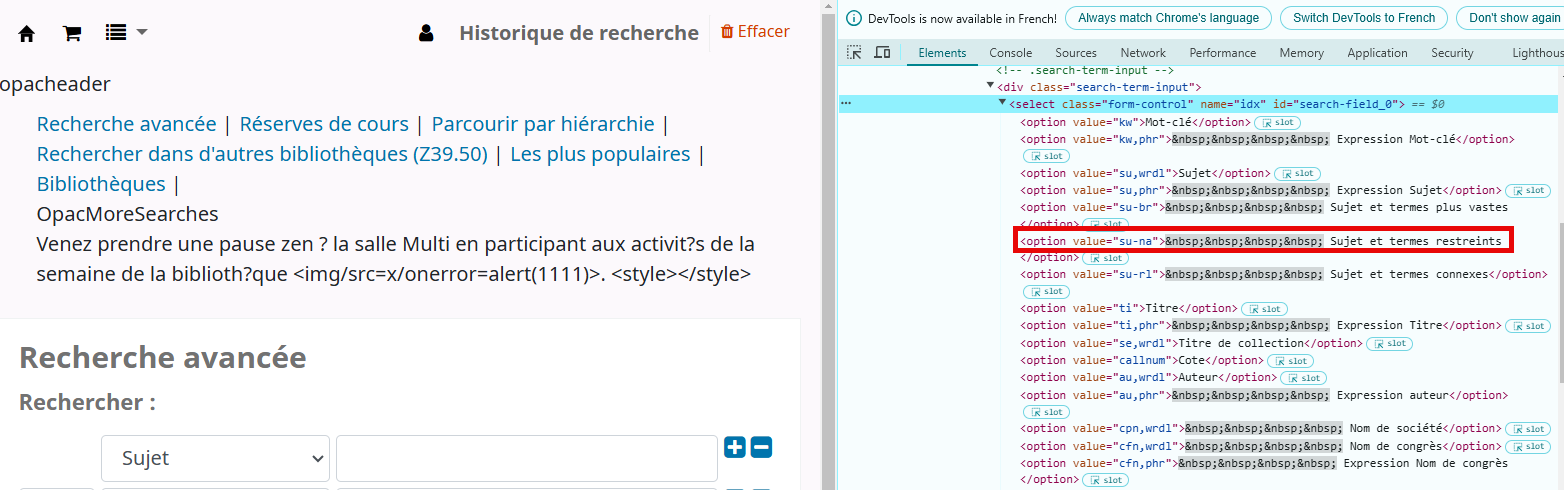The width and height of the screenshot is (1564, 490).
Task: Open Parcourir par hiérarchie link
Action: (543, 124)
